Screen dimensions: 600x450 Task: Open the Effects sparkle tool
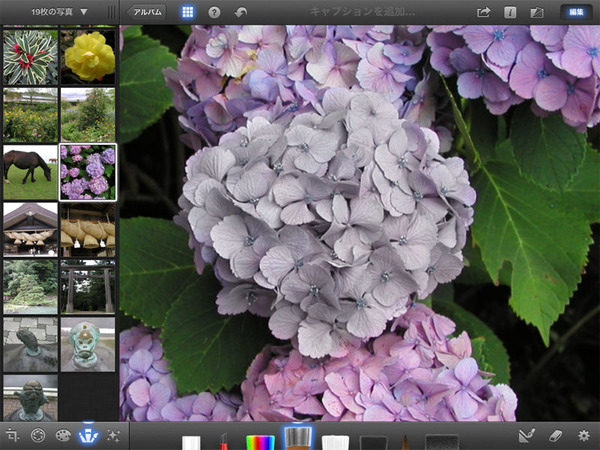click(x=113, y=435)
